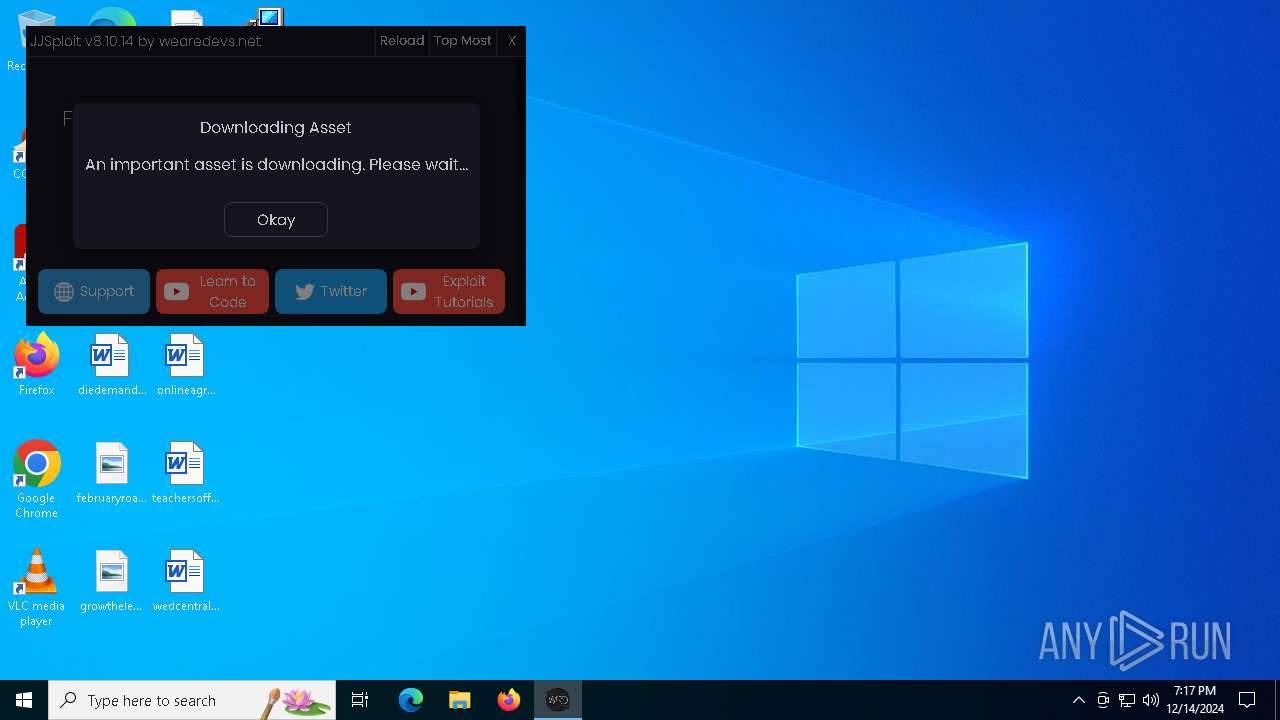Open the Exploit Tutorials YouTube button
The width and height of the screenshot is (1280, 720).
(449, 291)
